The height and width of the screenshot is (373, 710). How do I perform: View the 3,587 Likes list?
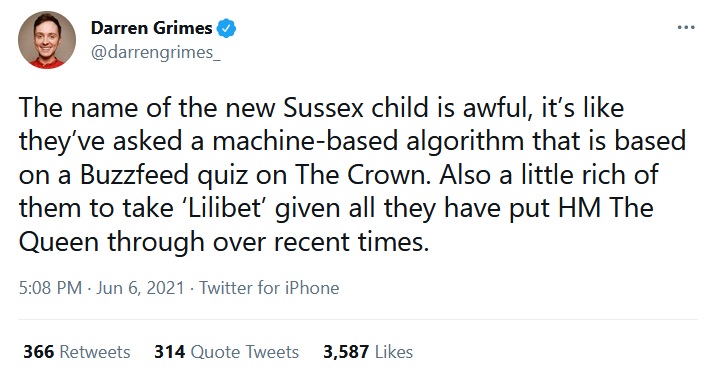(x=368, y=352)
